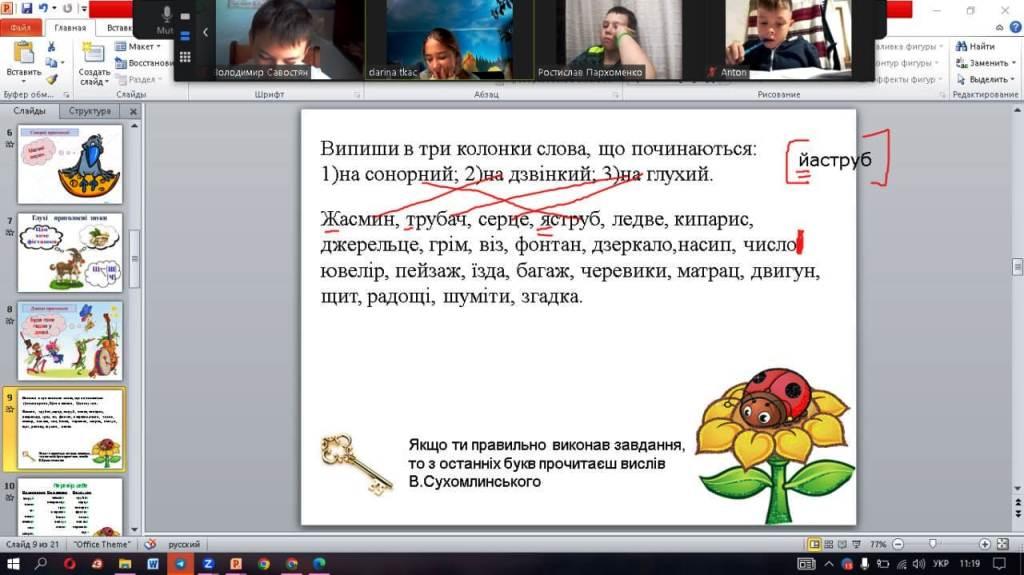
Task: Open the Заменить dropdown arrow
Action: tap(1014, 63)
